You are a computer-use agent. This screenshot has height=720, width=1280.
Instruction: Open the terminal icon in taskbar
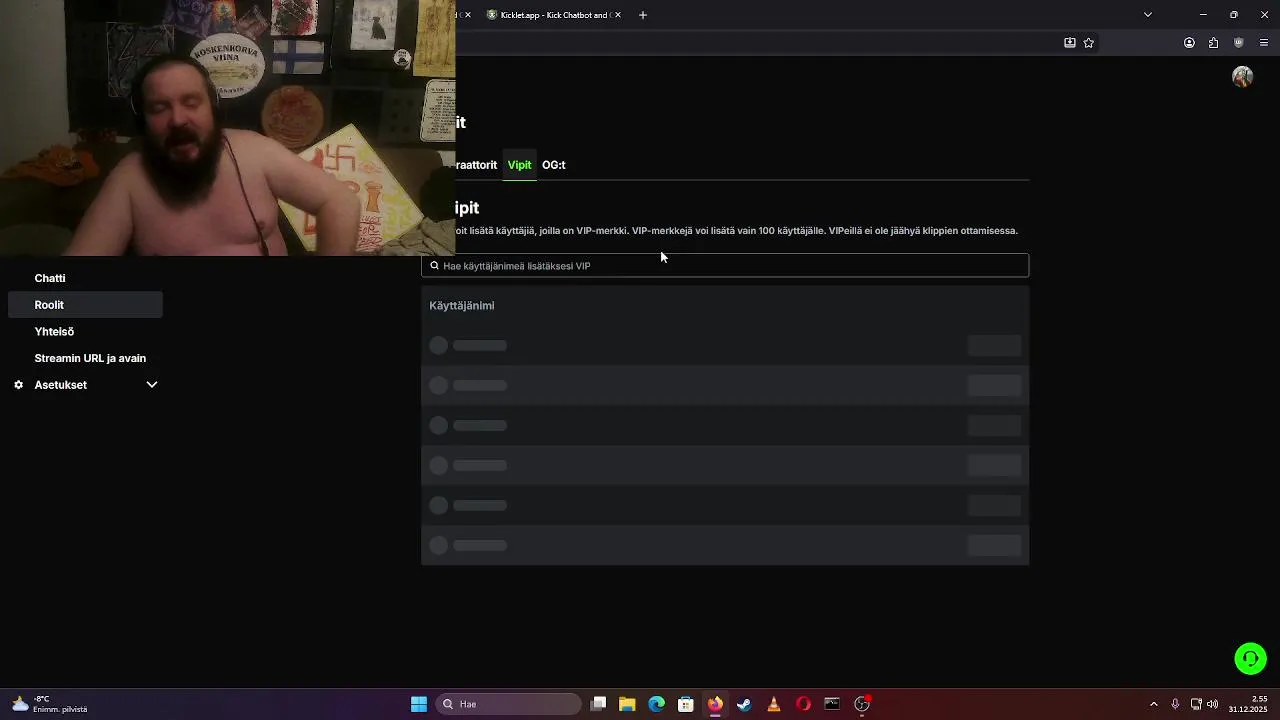[832, 704]
